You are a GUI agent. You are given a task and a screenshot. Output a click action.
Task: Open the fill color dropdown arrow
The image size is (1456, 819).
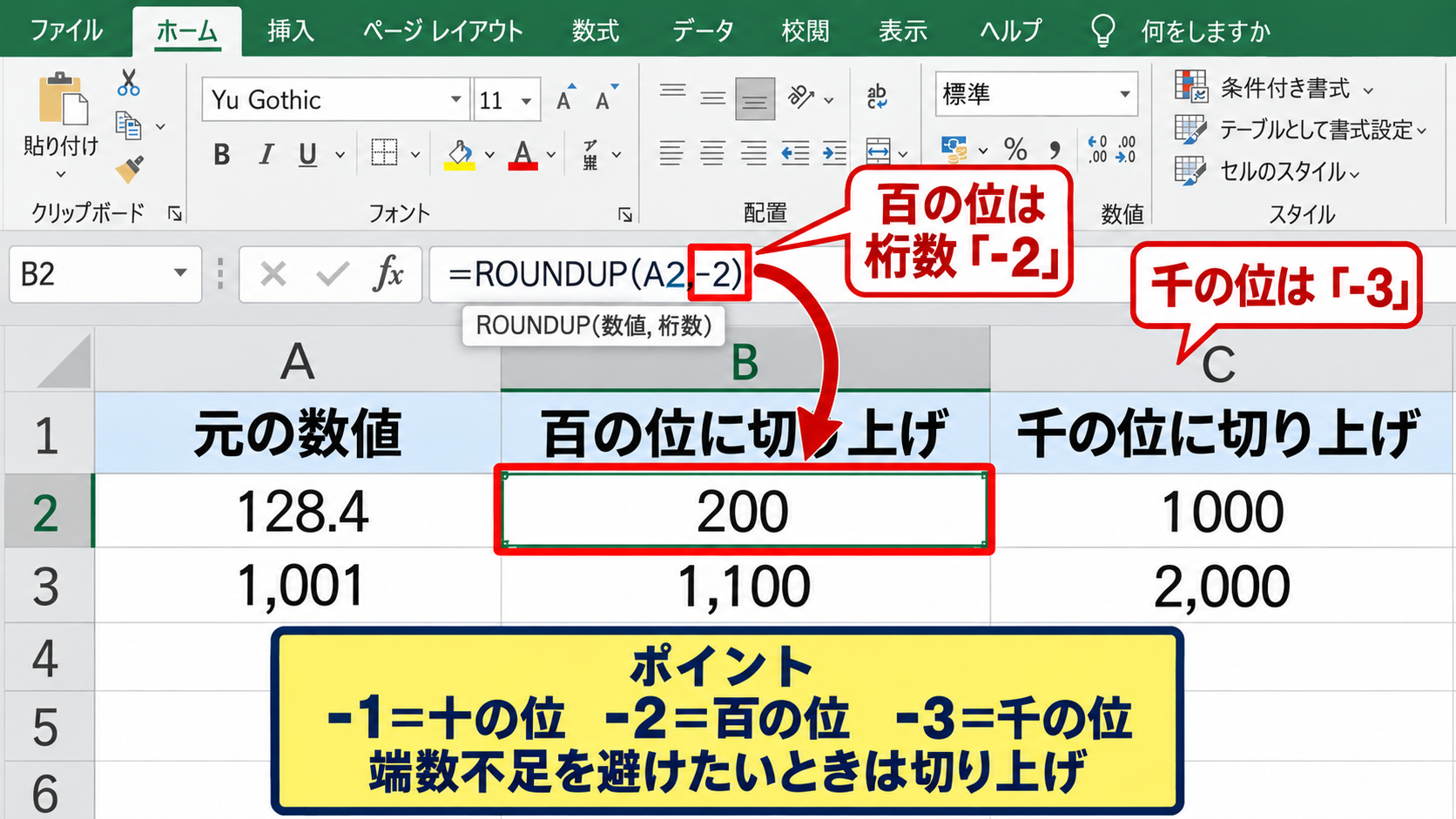pos(489,155)
